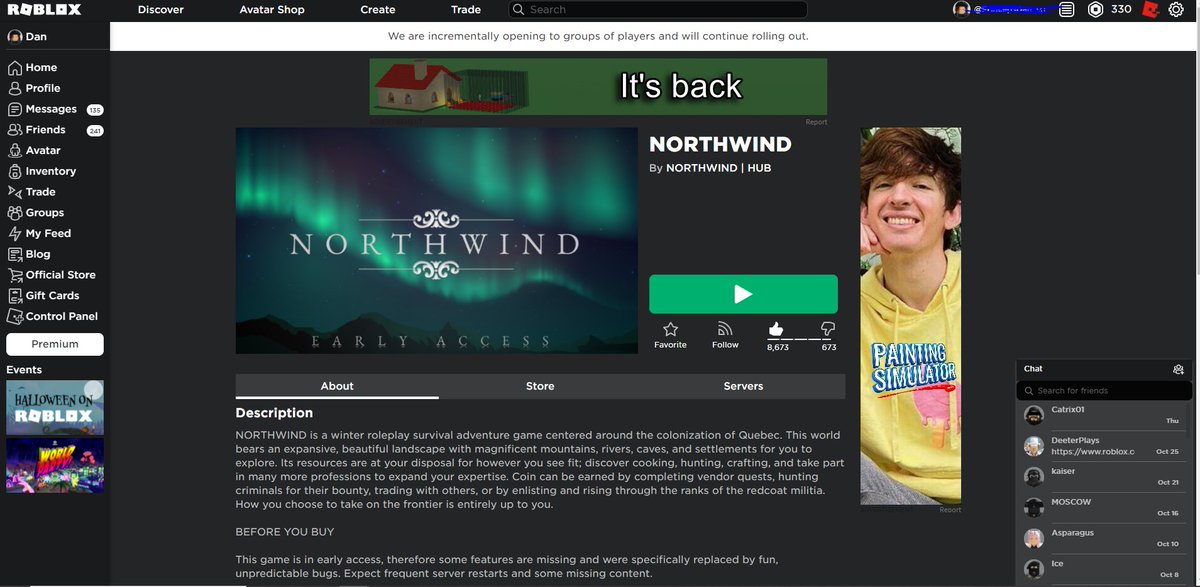This screenshot has height=587, width=1200.
Task: Click the Premium button
Action: pos(55,344)
